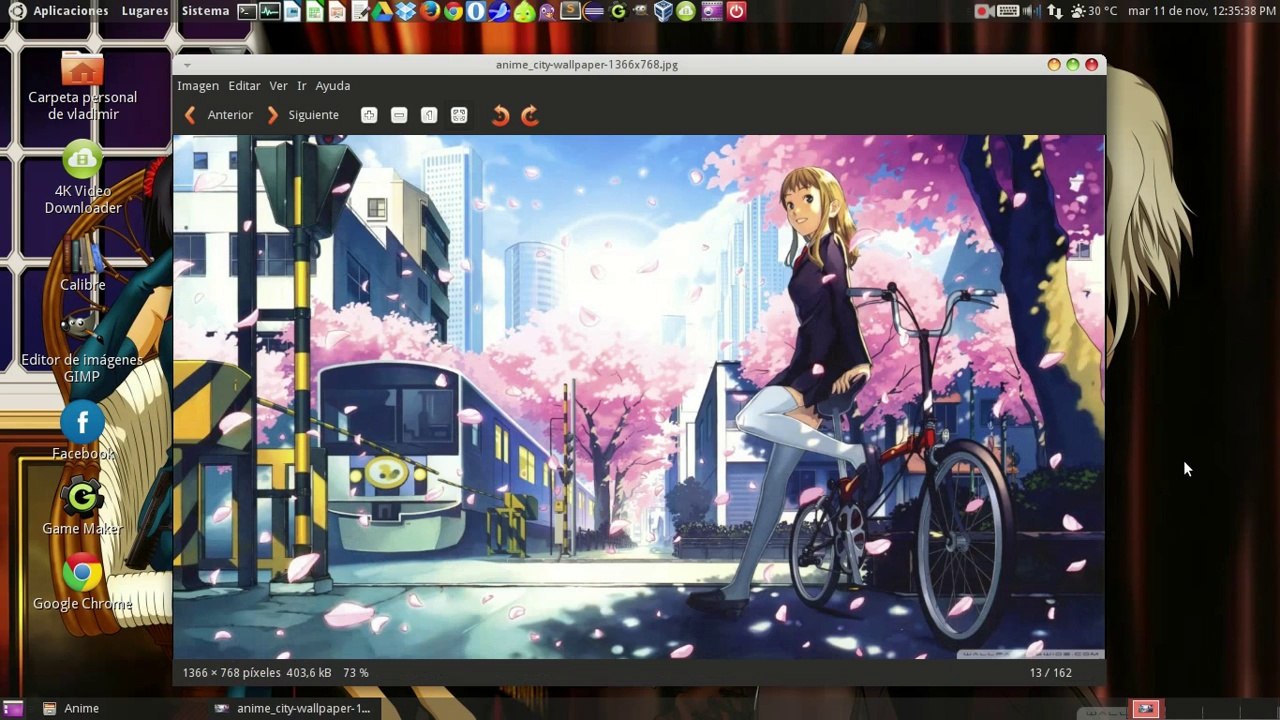Launch Sublime Text from the top panel
This screenshot has width=1280, height=720.
570,11
